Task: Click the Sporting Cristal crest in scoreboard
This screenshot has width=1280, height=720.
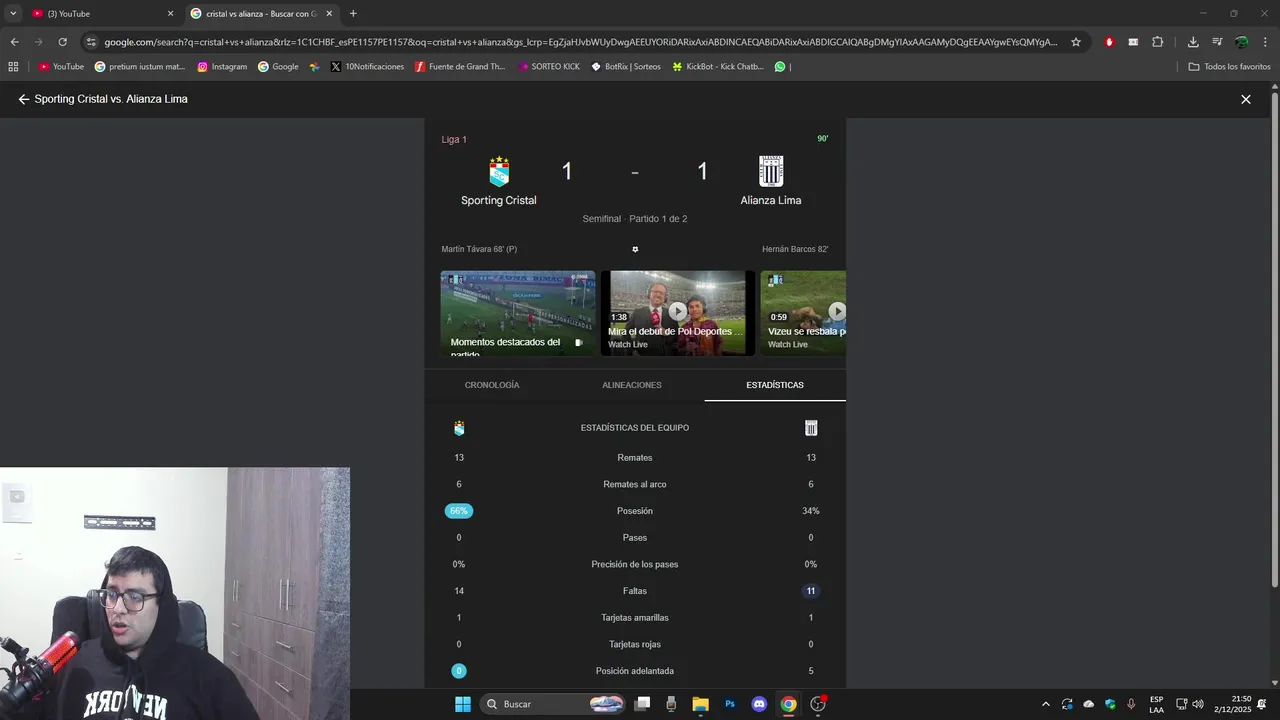Action: [499, 171]
